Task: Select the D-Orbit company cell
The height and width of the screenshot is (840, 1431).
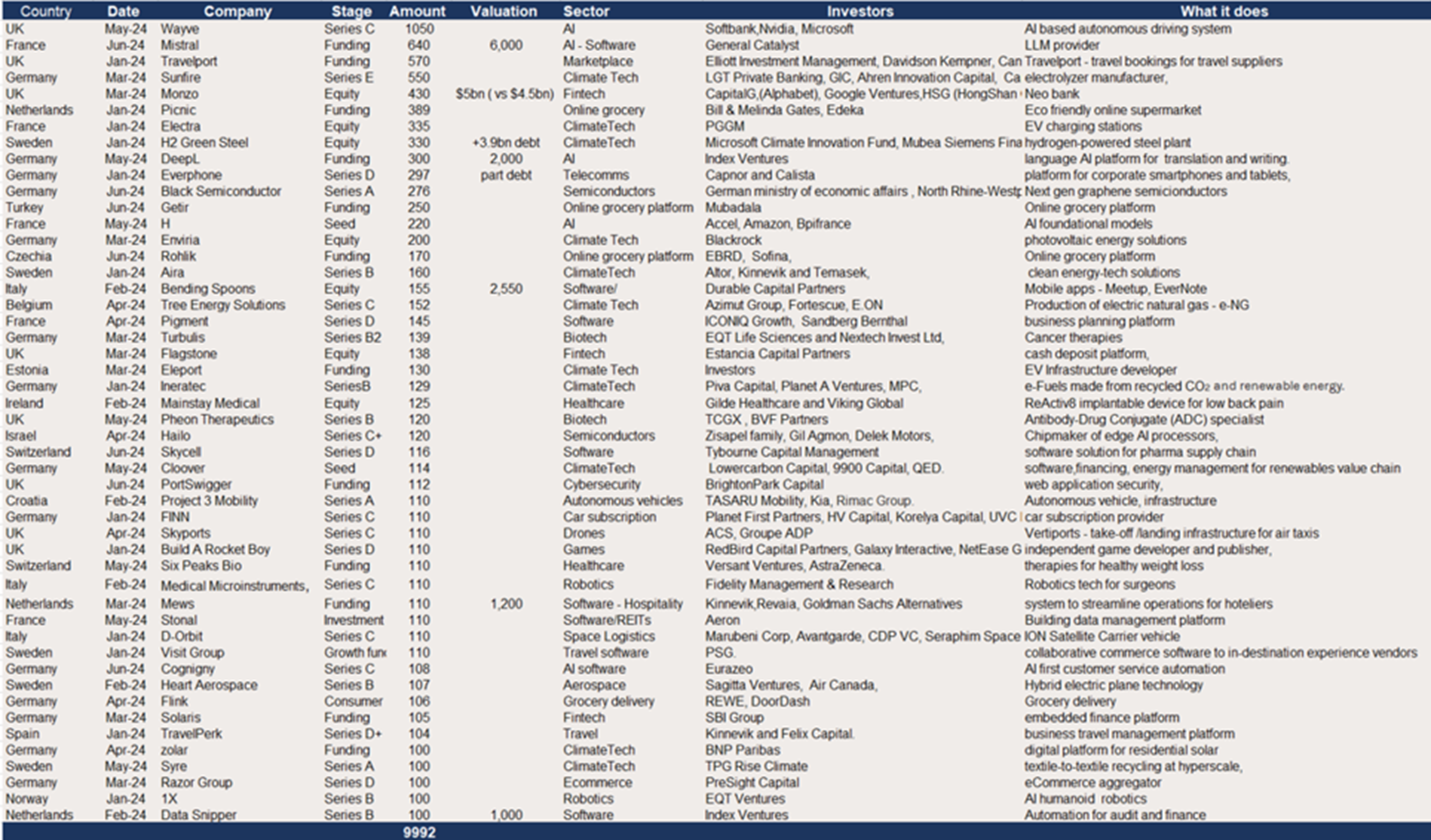Action: pos(181,637)
